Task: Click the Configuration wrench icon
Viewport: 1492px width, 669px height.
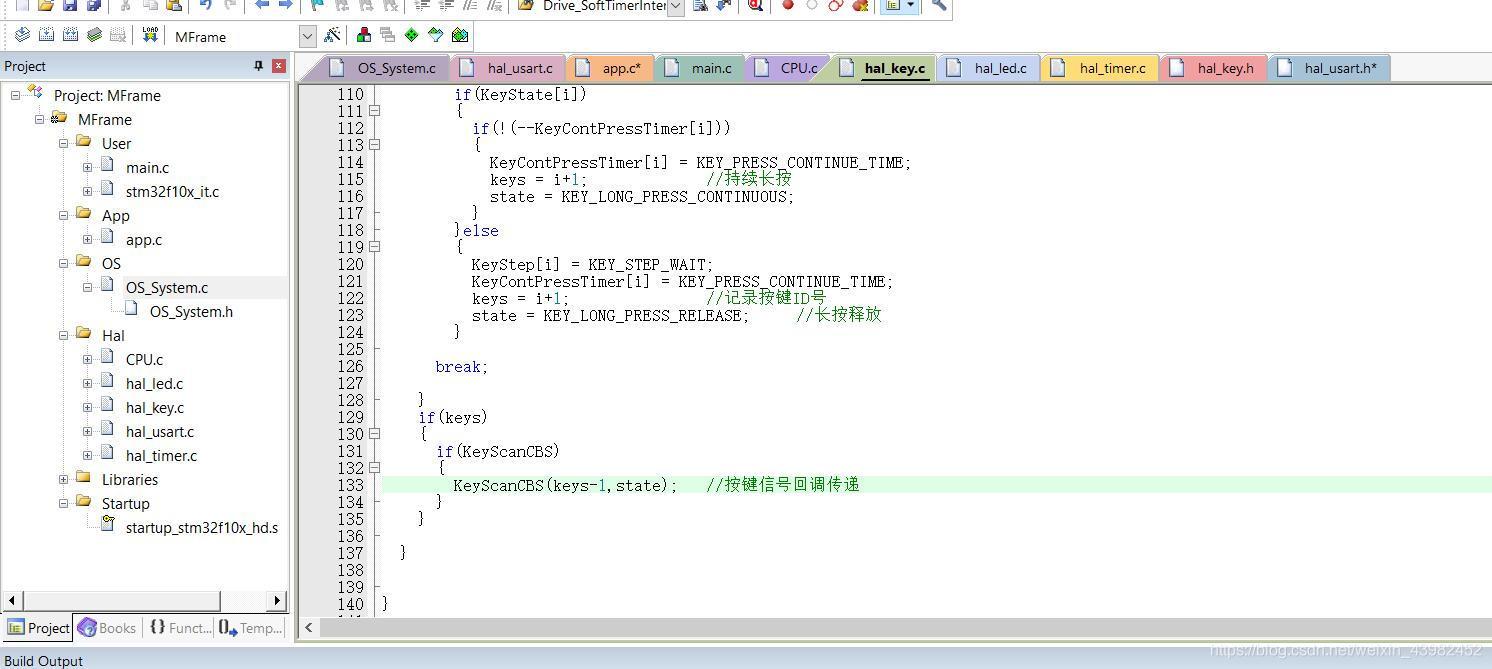Action: 939,5
